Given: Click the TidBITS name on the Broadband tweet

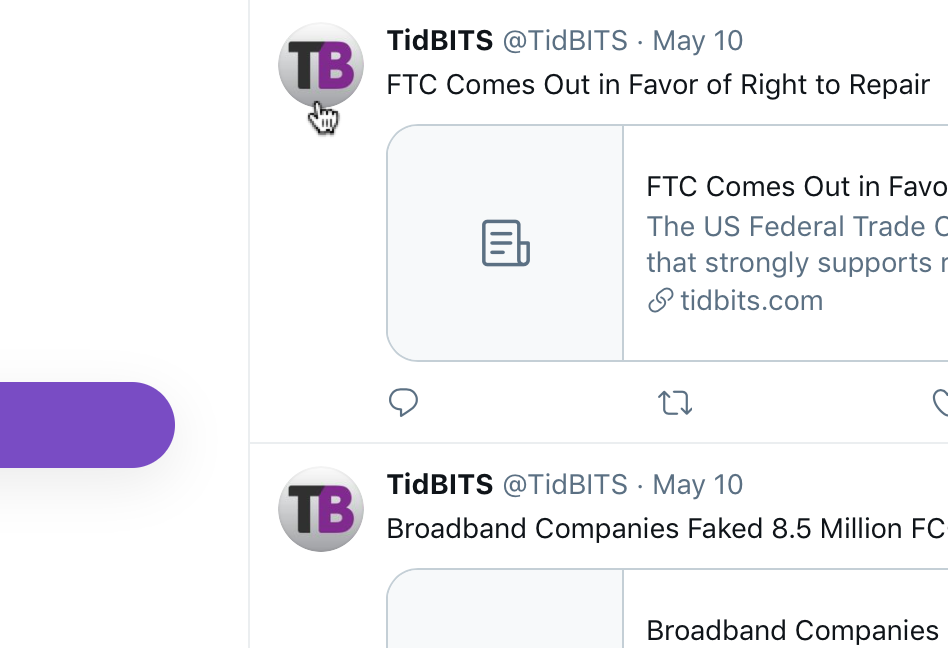Looking at the screenshot, I should click(440, 485).
